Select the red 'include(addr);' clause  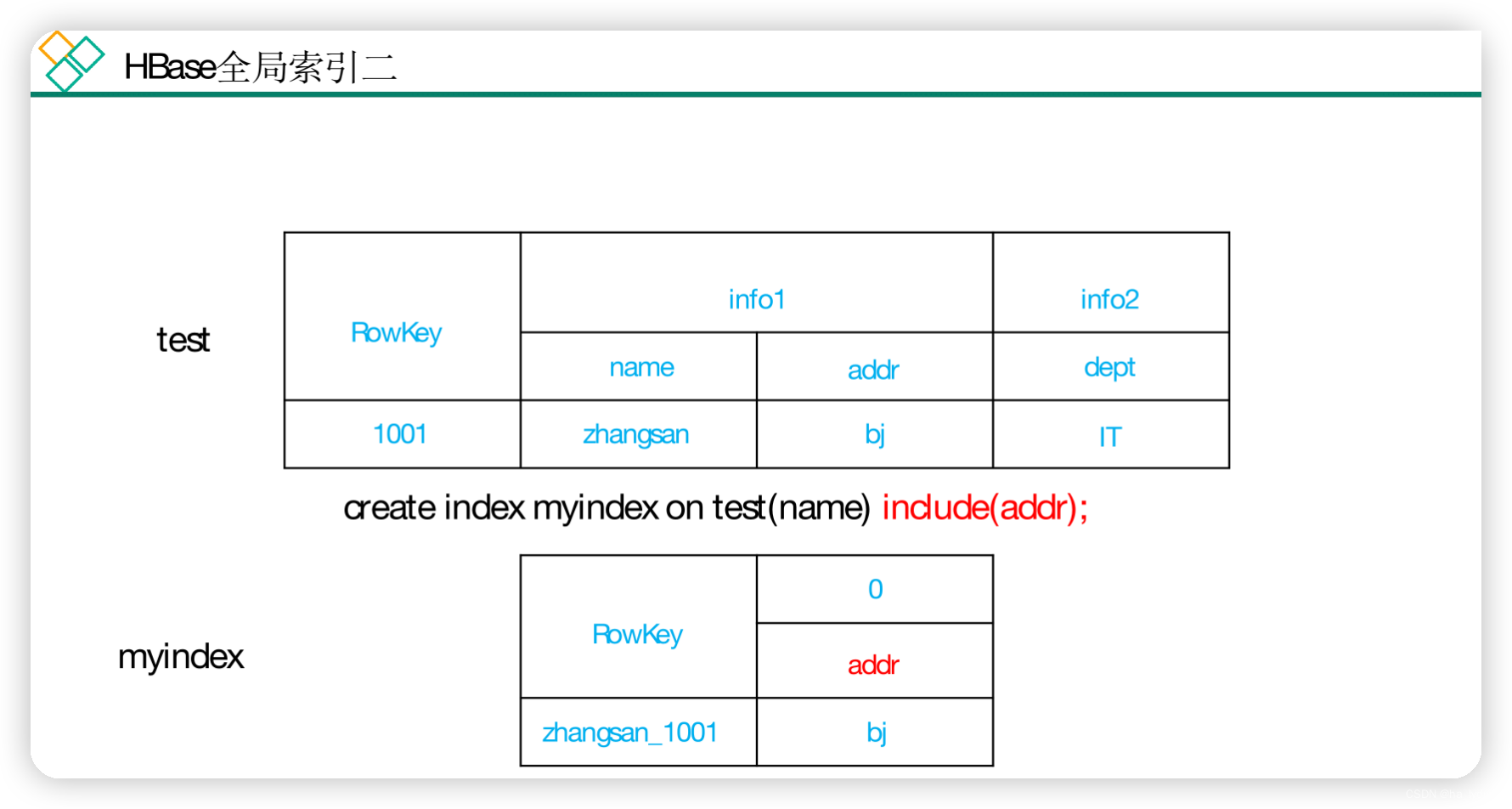[984, 508]
